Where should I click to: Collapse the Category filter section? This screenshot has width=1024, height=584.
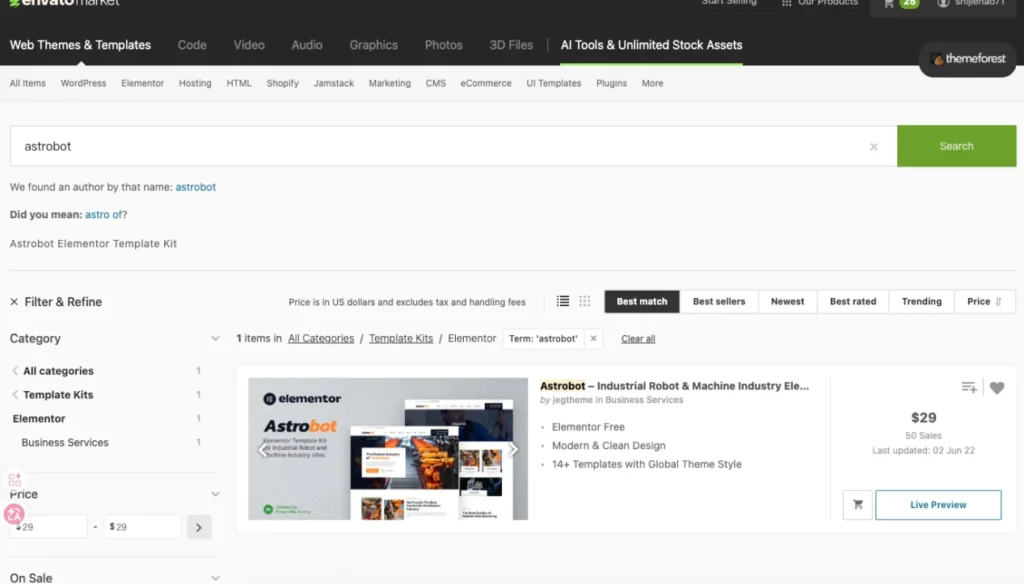point(215,338)
